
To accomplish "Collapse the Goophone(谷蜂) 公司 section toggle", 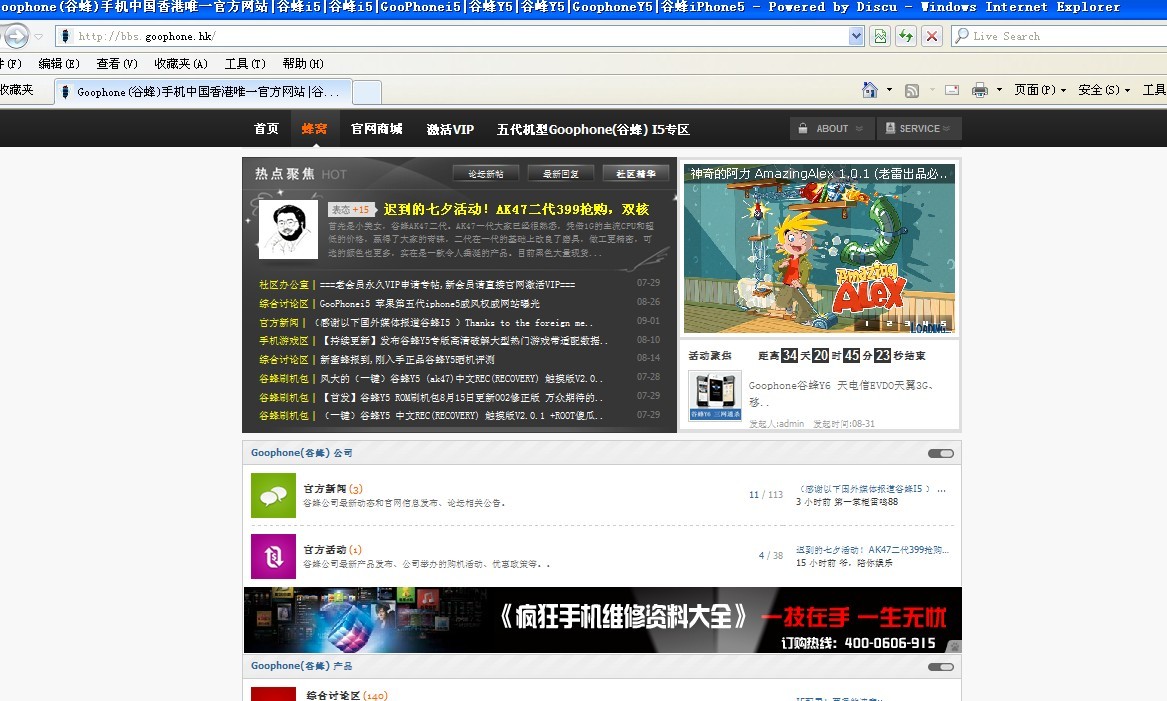I will coord(941,453).
